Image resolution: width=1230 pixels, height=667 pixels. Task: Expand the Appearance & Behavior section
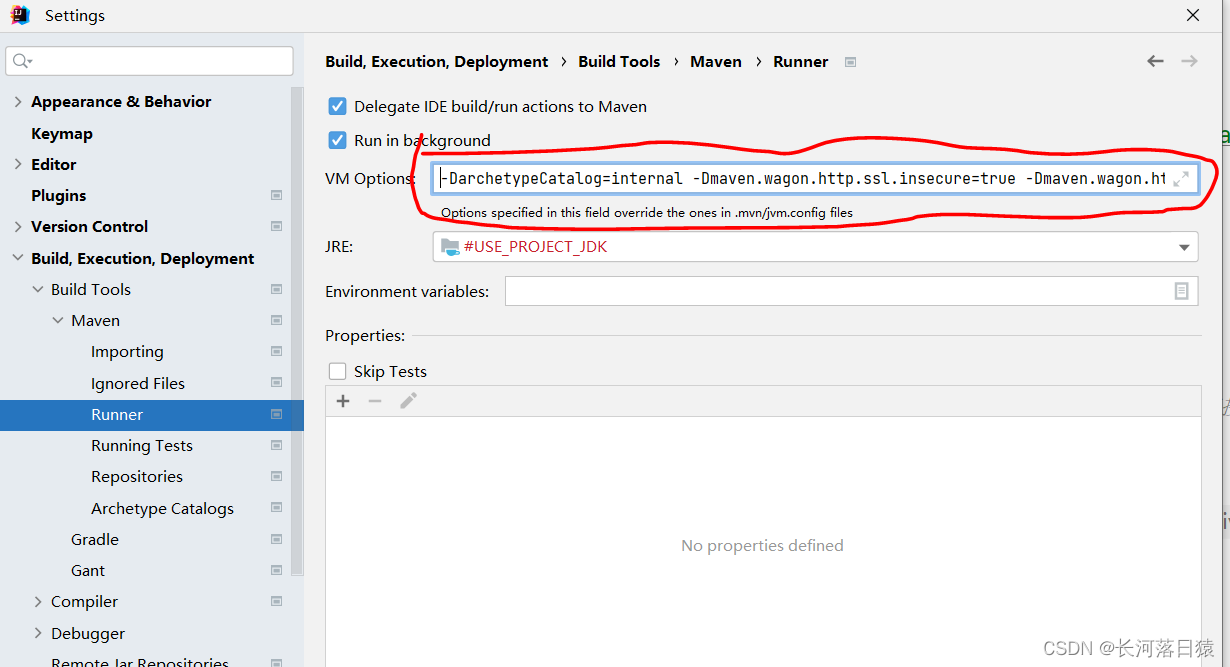pos(17,102)
